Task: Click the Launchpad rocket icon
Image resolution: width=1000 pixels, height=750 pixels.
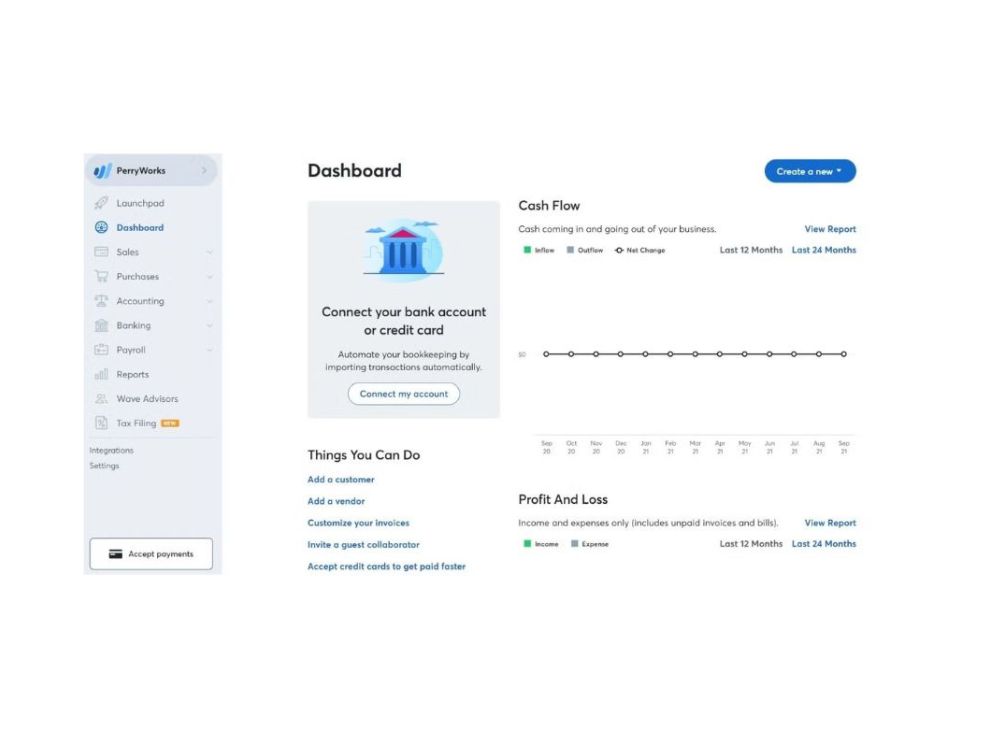Action: pyautogui.click(x=101, y=203)
